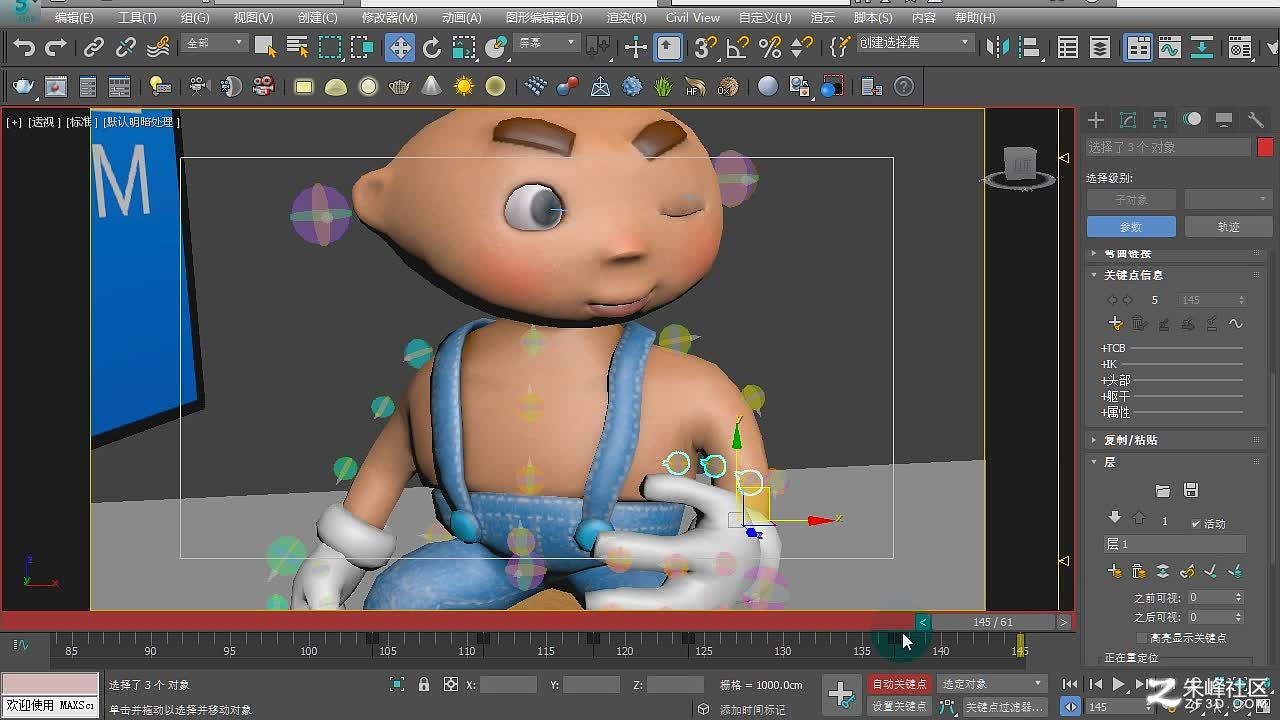1280x720 pixels.
Task: Click the 设置关键点 button
Action: (900, 706)
